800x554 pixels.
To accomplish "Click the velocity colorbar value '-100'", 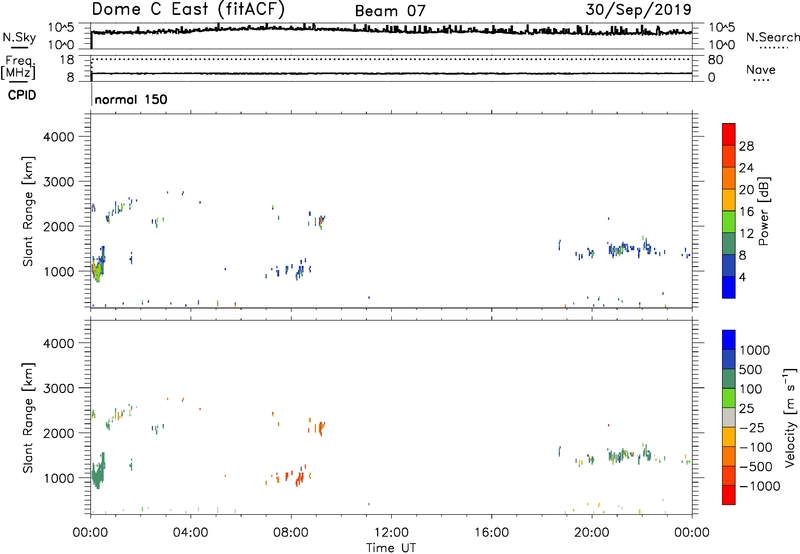I will pyautogui.click(x=755, y=447).
